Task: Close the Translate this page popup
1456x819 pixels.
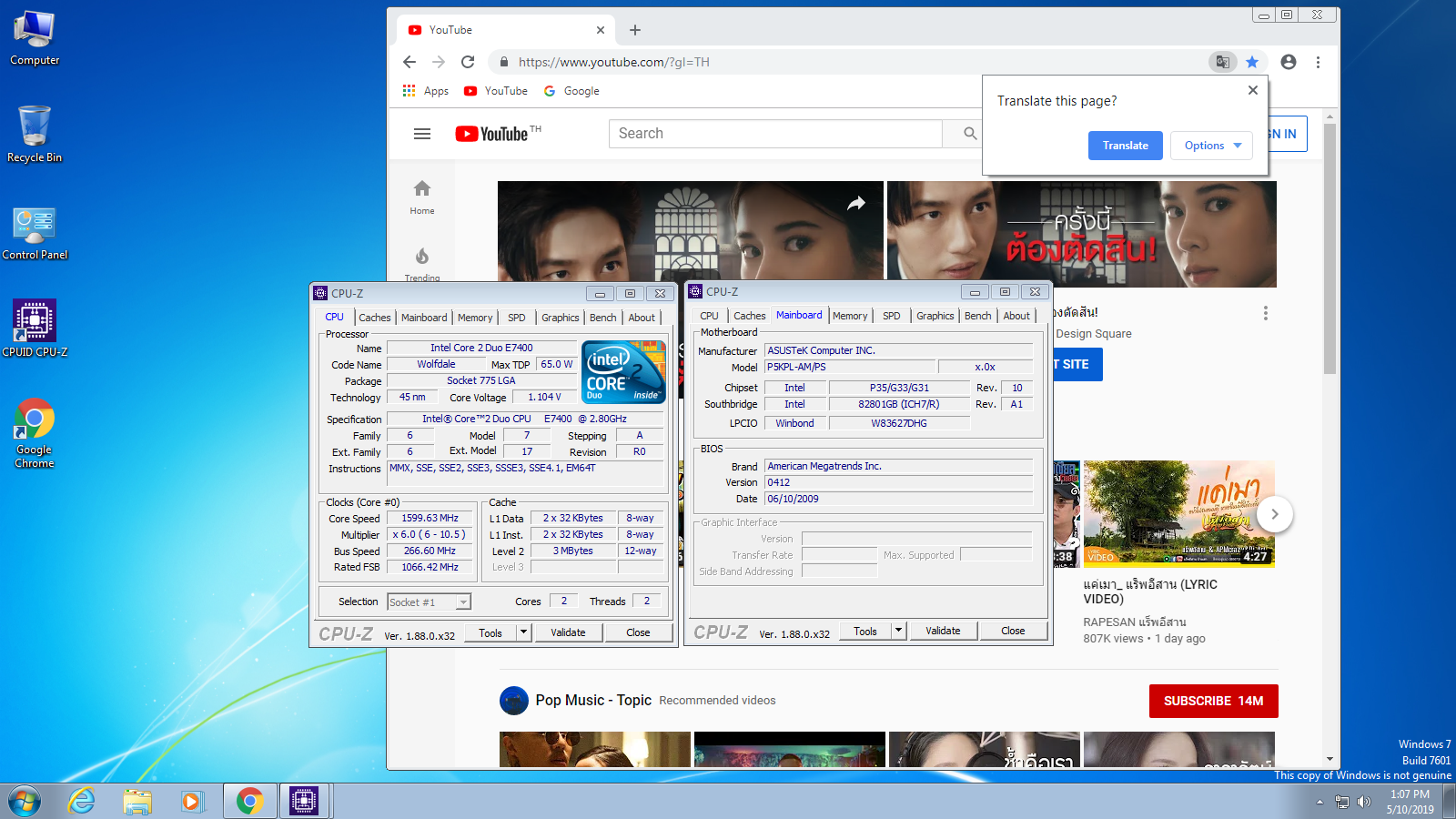Action: click(1253, 90)
